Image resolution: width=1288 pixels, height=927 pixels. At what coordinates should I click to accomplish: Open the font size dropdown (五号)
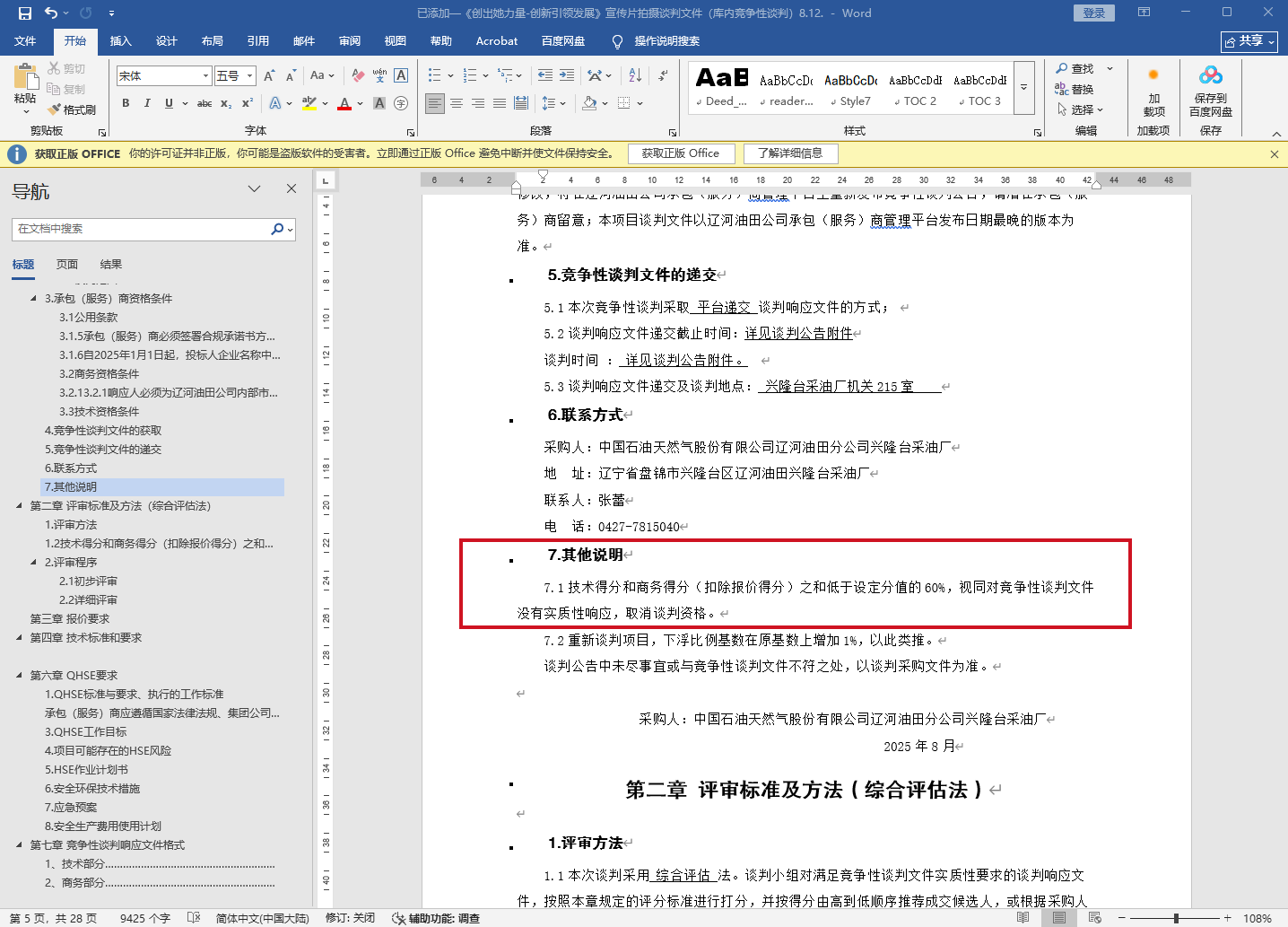[x=250, y=76]
